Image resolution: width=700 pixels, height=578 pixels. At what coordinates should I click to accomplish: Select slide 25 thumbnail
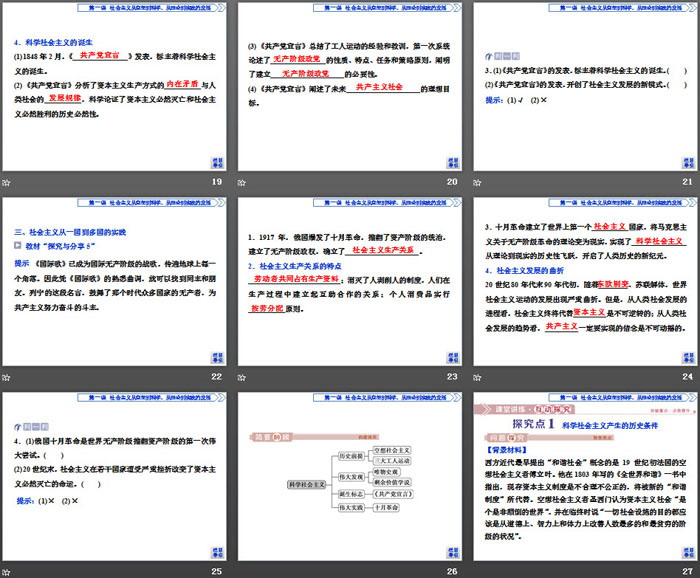[x=115, y=474]
